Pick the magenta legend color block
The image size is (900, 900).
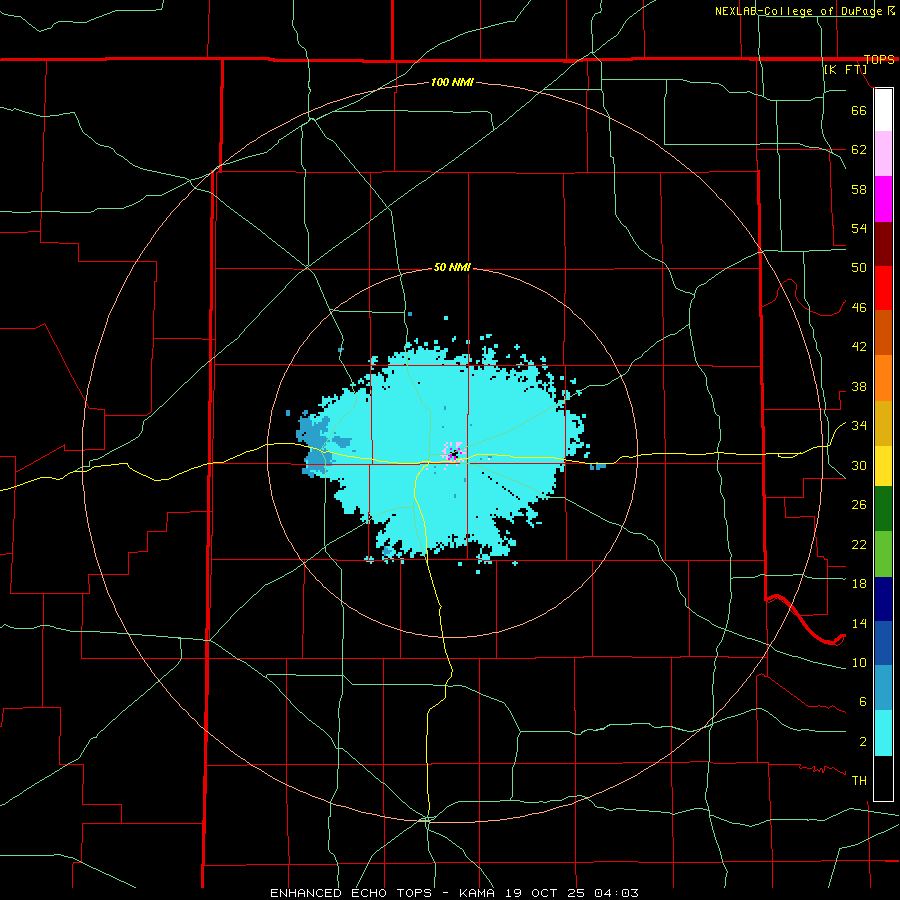883,199
